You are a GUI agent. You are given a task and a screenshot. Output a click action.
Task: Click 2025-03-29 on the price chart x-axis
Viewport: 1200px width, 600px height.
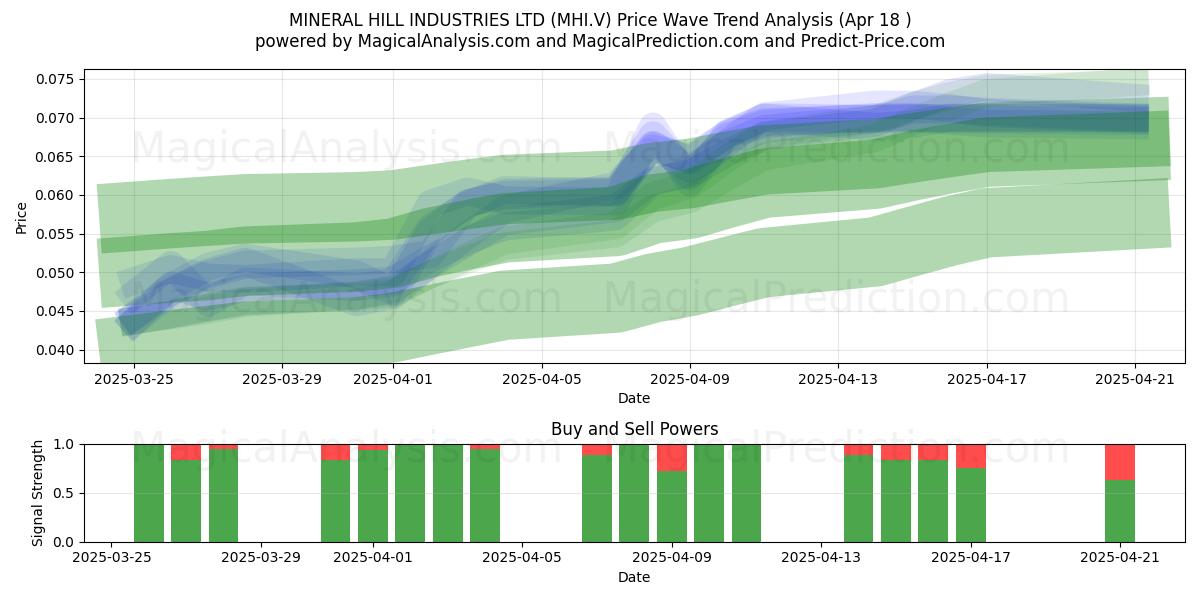click(x=281, y=379)
